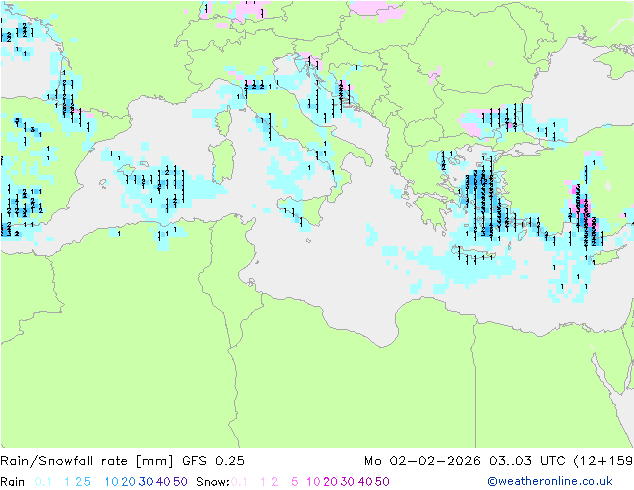The width and height of the screenshot is (634, 490).
Task: Click the '03..03 UTC' time label
Action: click(528, 461)
